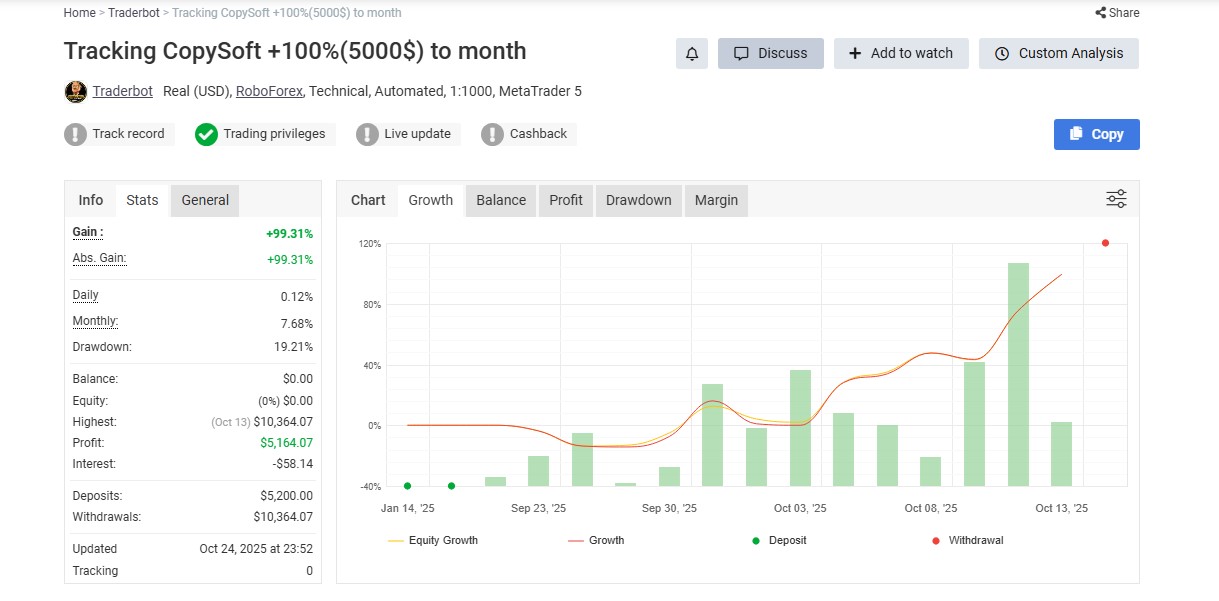Open the RoboForex broker link

[x=269, y=91]
